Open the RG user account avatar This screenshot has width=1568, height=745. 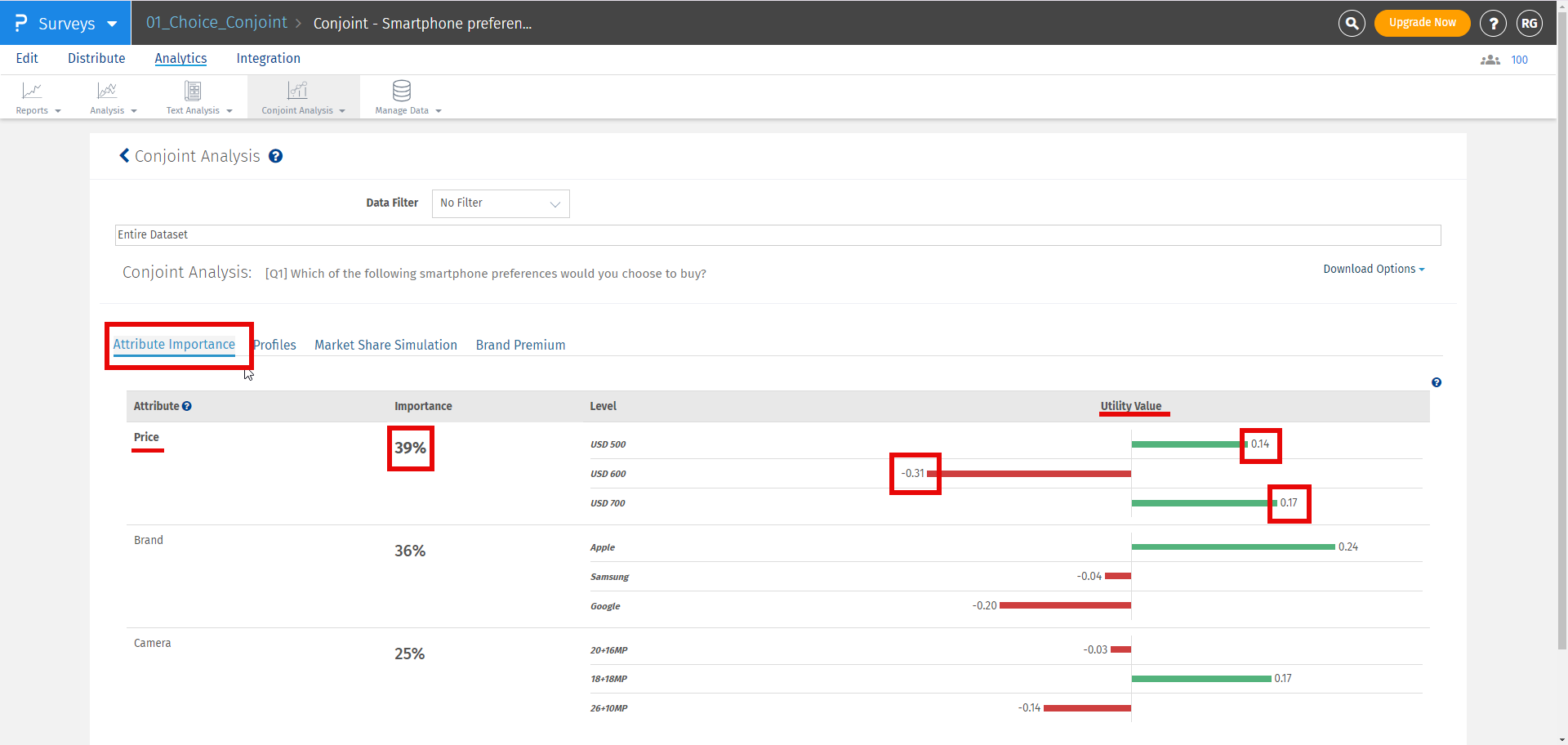tap(1530, 23)
